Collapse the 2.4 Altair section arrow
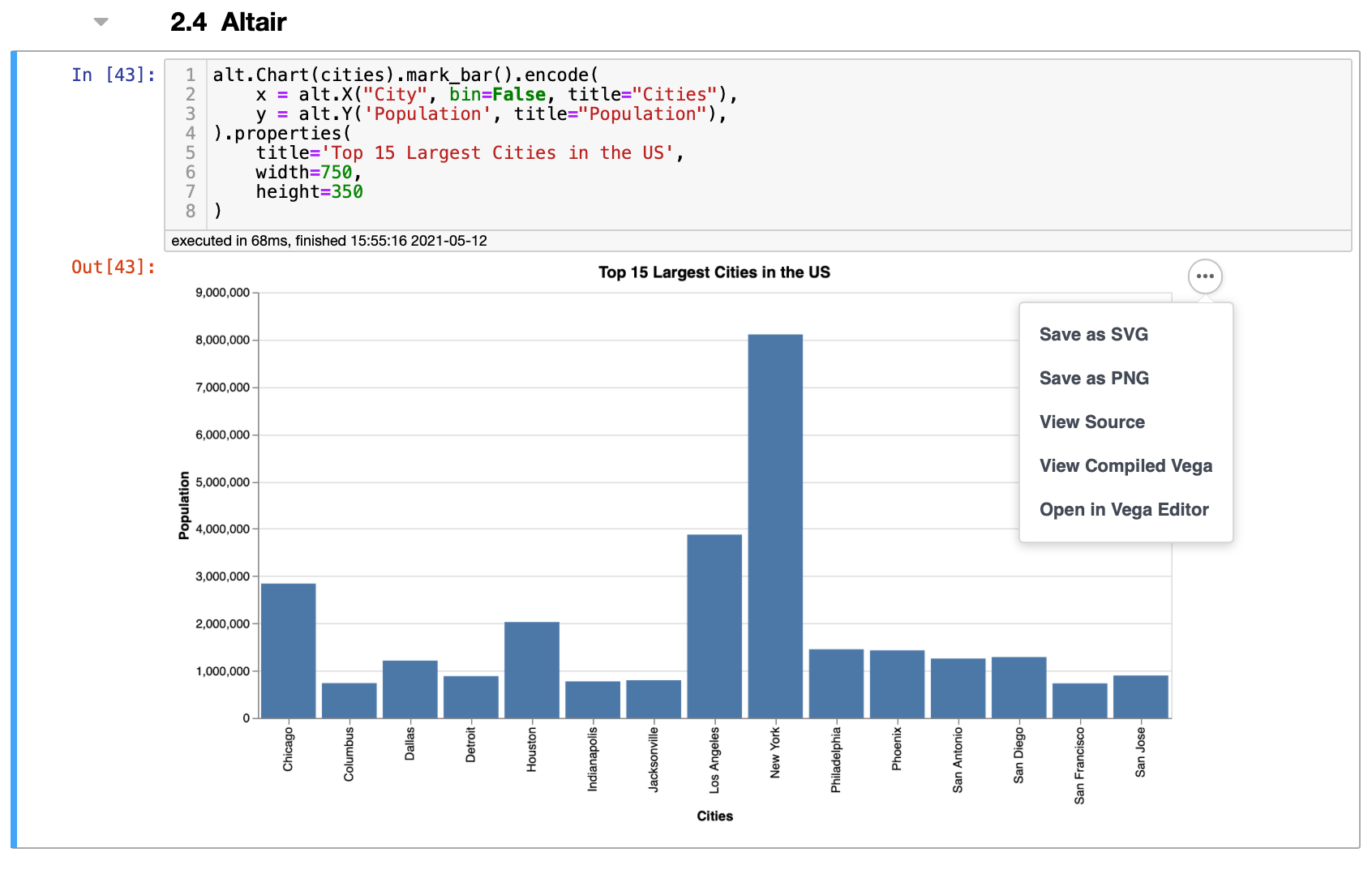1372x874 pixels. click(x=101, y=22)
